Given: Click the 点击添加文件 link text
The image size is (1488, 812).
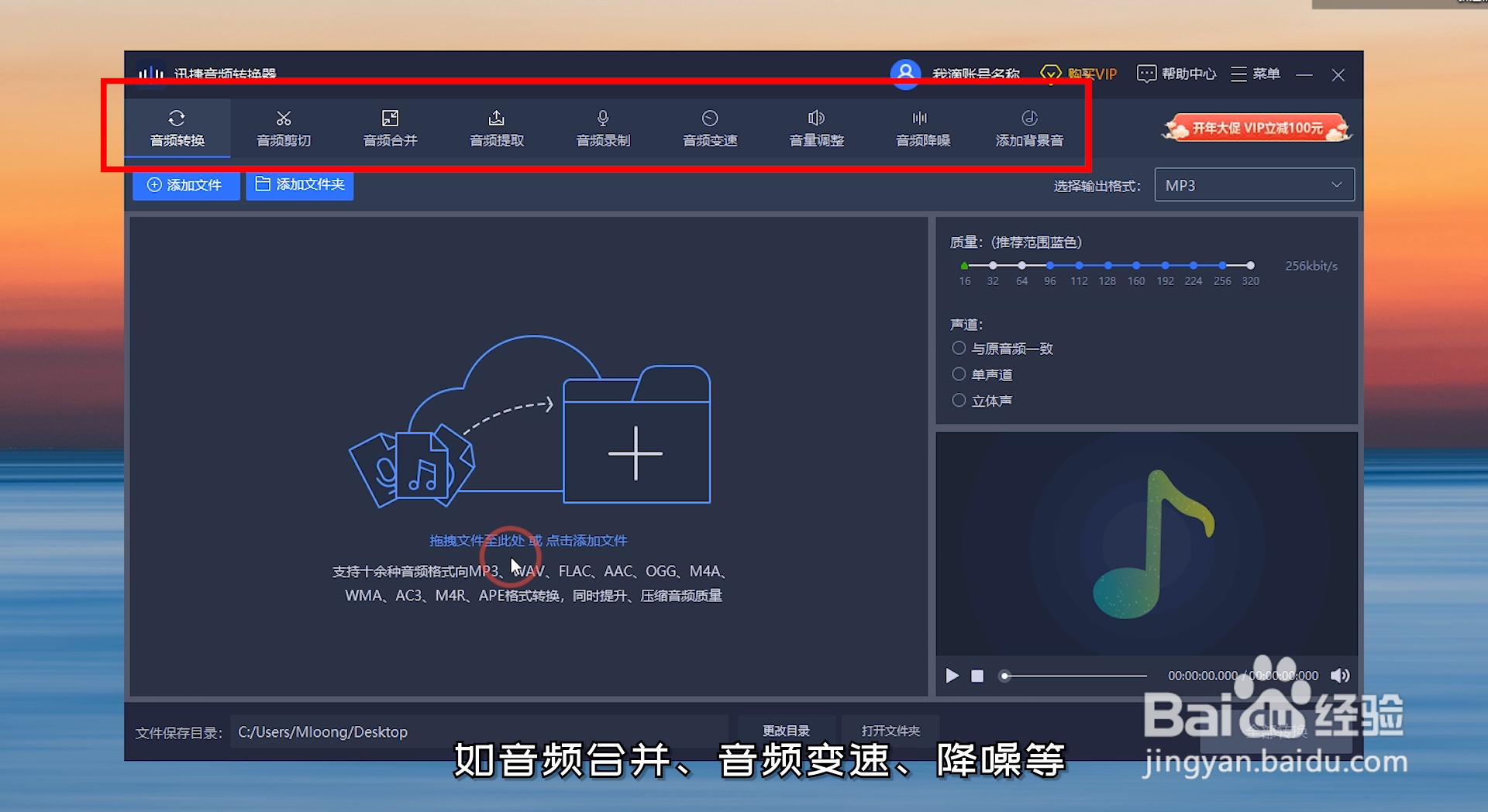Looking at the screenshot, I should [587, 540].
